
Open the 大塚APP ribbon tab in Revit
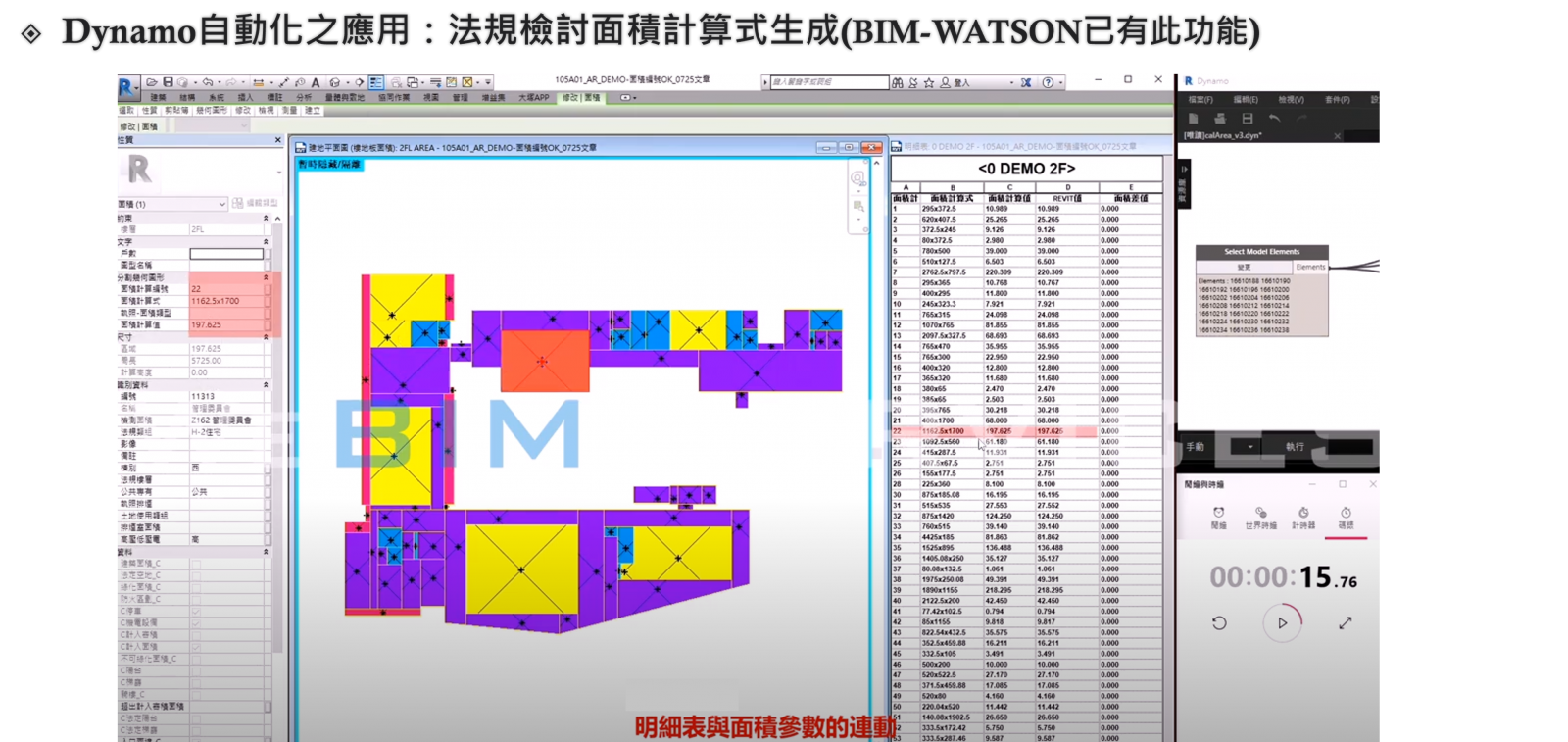pos(534,98)
